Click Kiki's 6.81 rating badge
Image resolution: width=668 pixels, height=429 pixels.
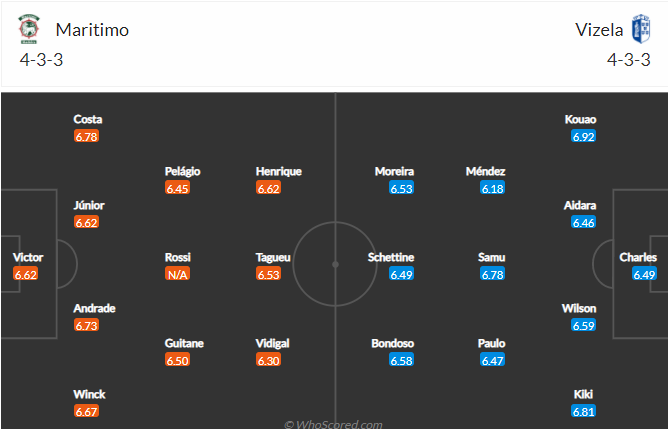(x=583, y=412)
